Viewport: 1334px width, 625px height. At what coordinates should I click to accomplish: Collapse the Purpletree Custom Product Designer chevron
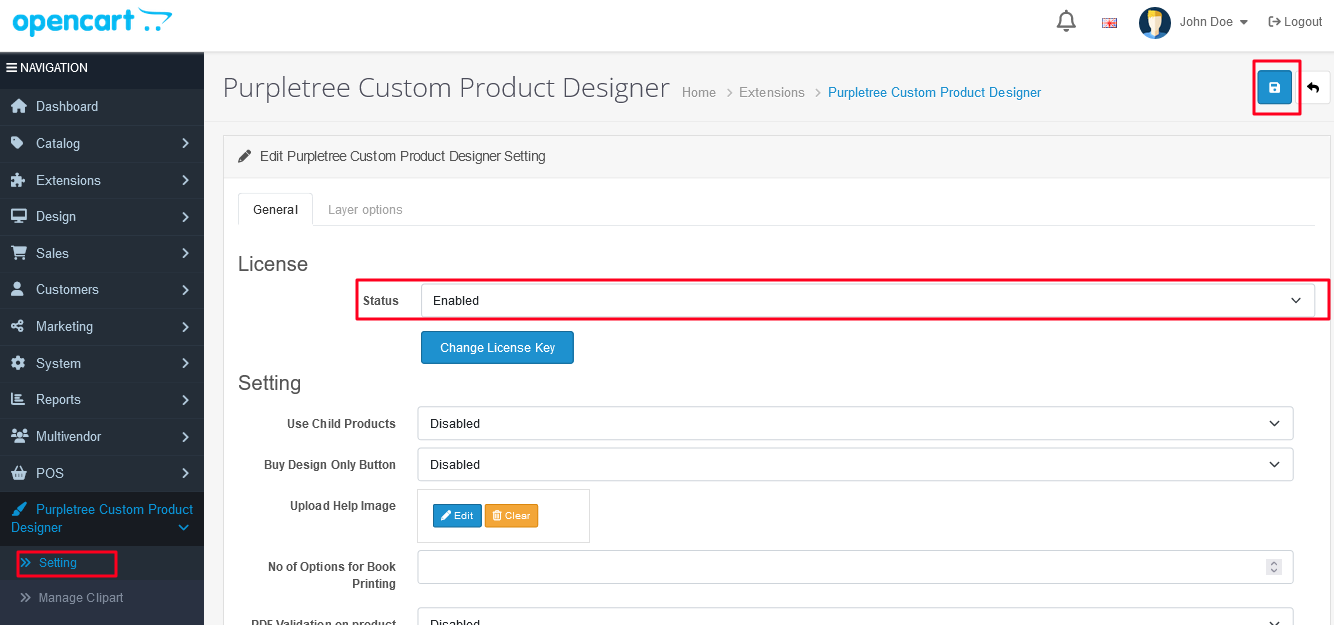tap(184, 528)
